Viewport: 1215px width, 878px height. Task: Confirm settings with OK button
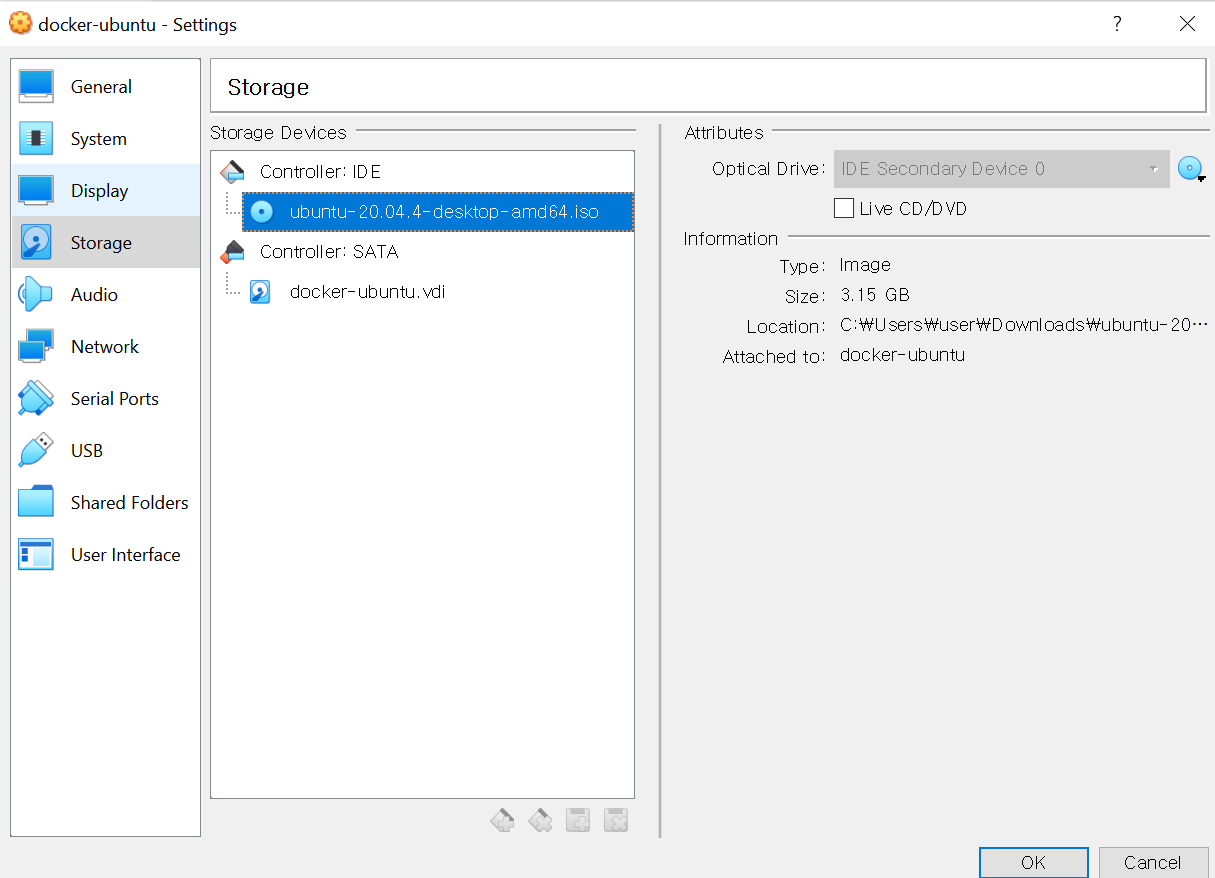click(x=1034, y=862)
